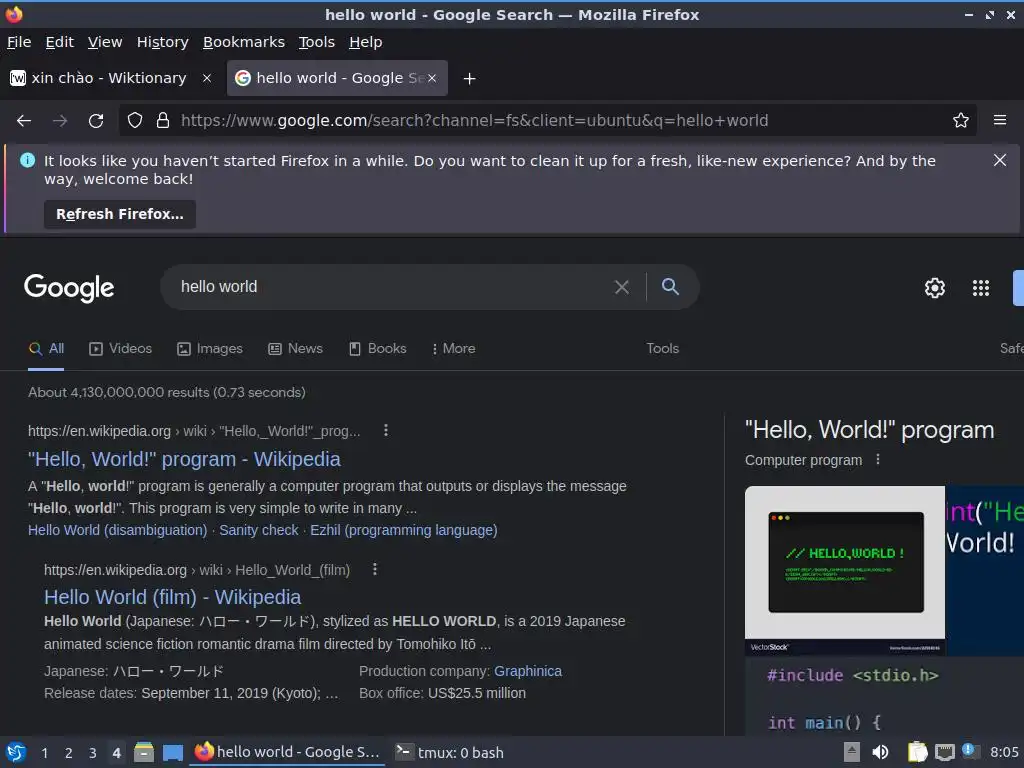Switch to workspace 4 on taskbar

[x=116, y=753]
